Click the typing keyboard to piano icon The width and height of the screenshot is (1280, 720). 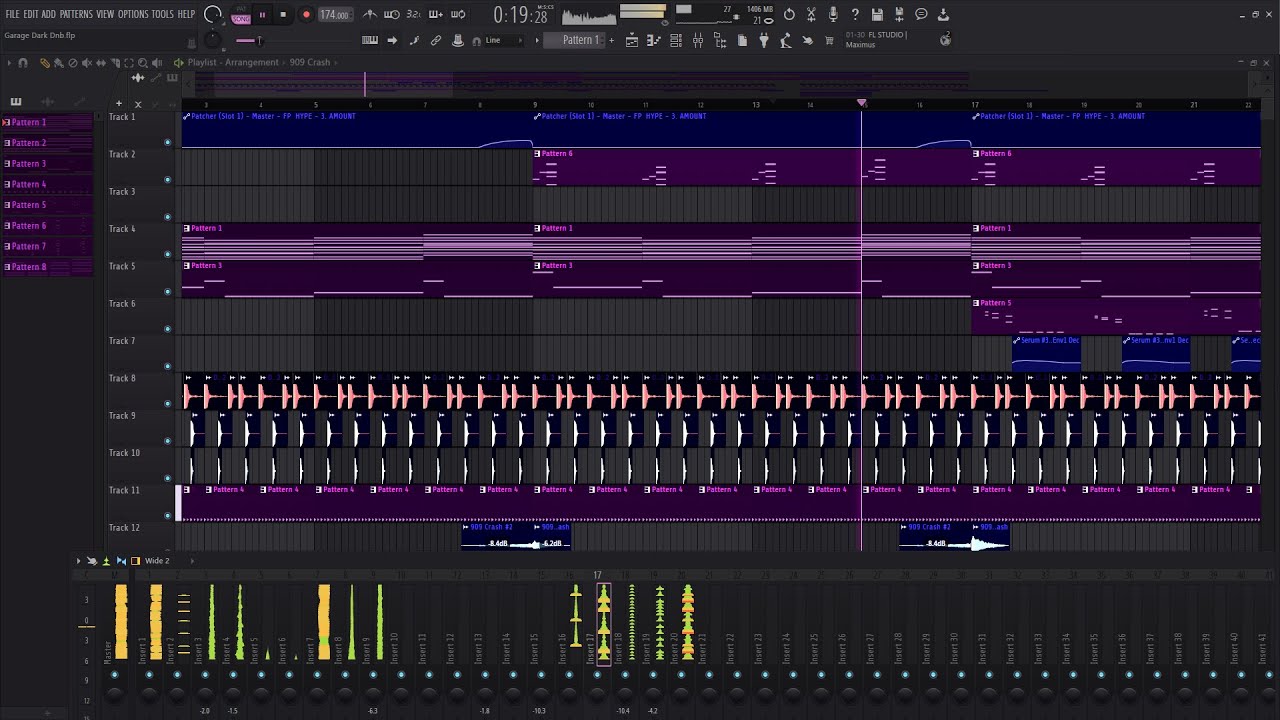(370, 40)
